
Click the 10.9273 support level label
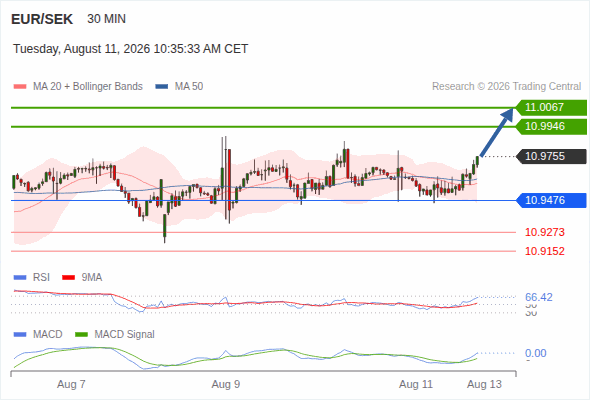[545, 232]
